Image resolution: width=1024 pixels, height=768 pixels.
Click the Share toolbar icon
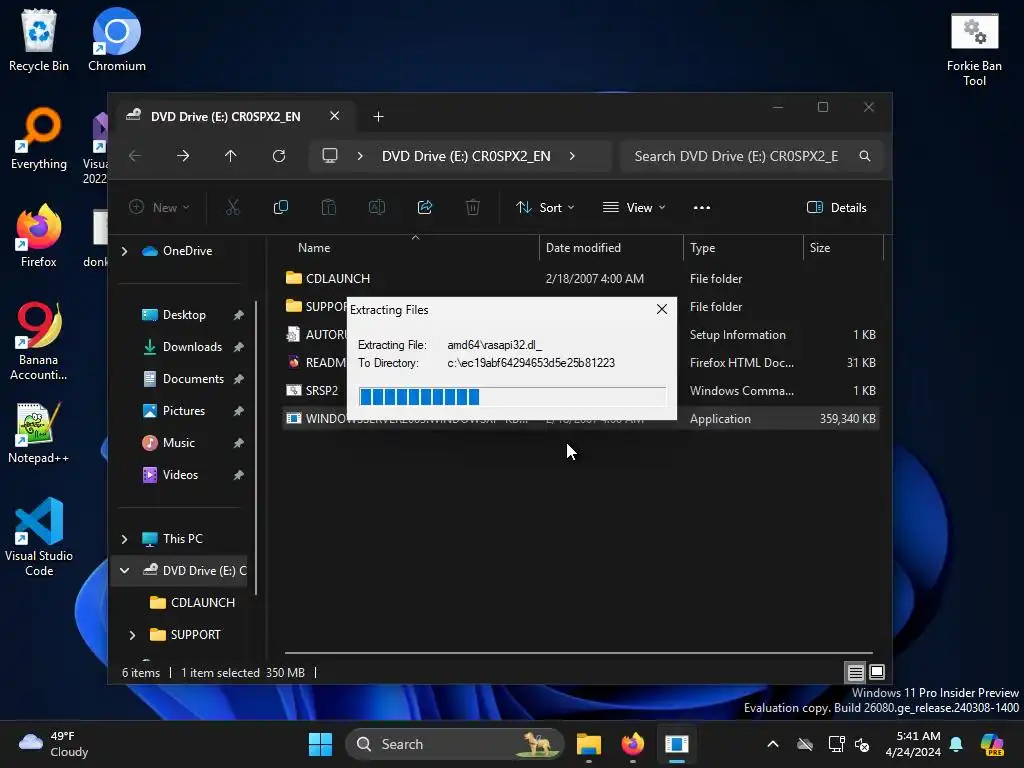425,208
